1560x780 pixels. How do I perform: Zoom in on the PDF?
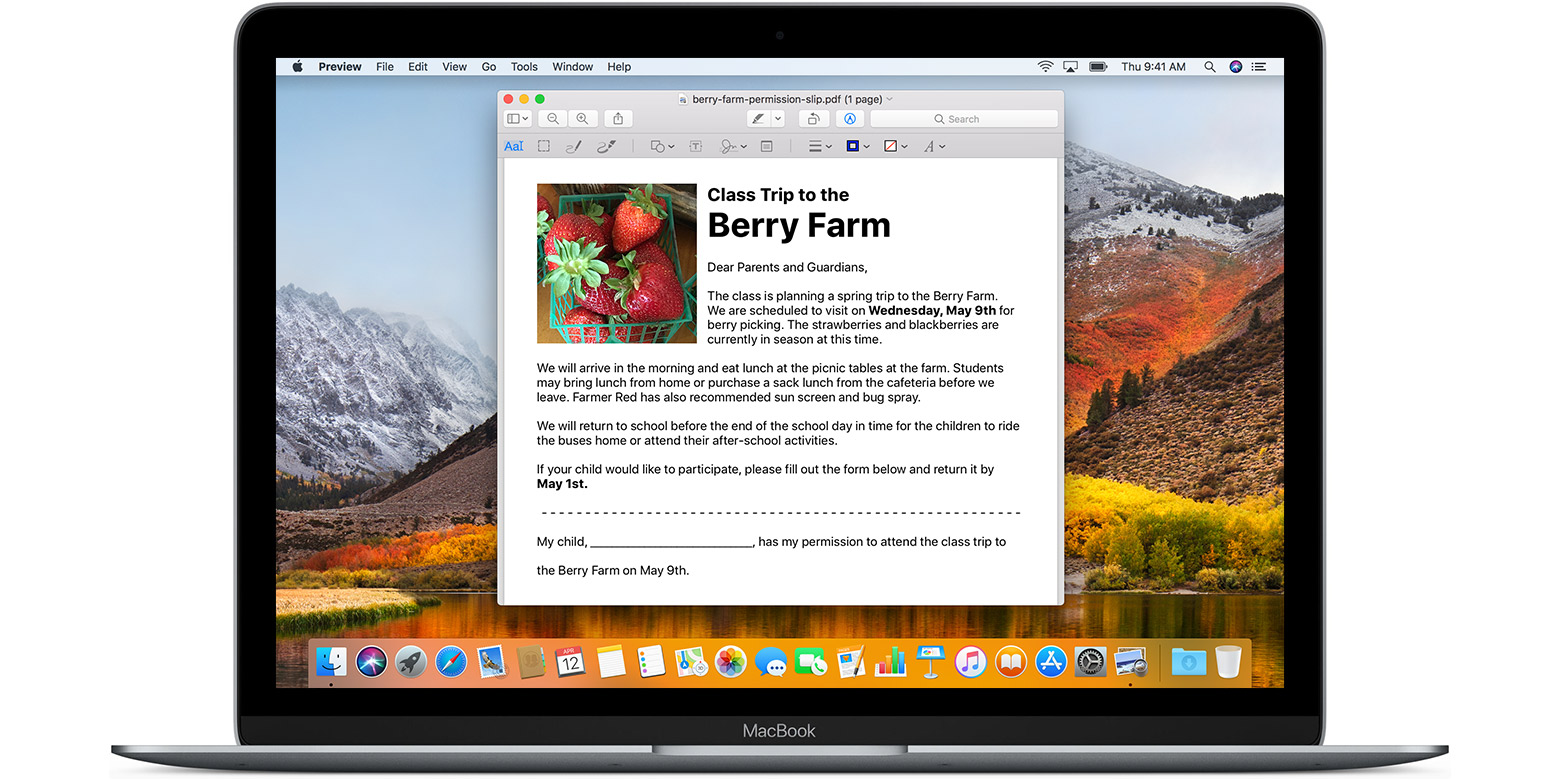coord(583,118)
